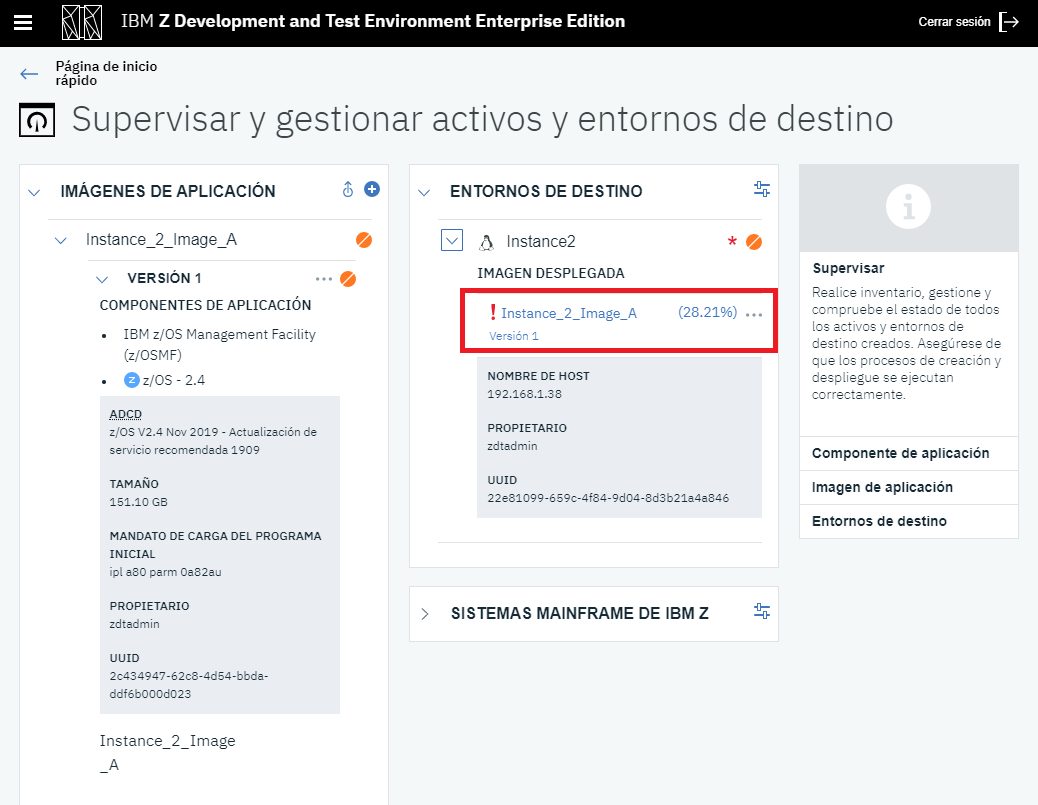The width and height of the screenshot is (1038, 805).
Task: Click the (28.21%) progress indicator
Action: (707, 312)
